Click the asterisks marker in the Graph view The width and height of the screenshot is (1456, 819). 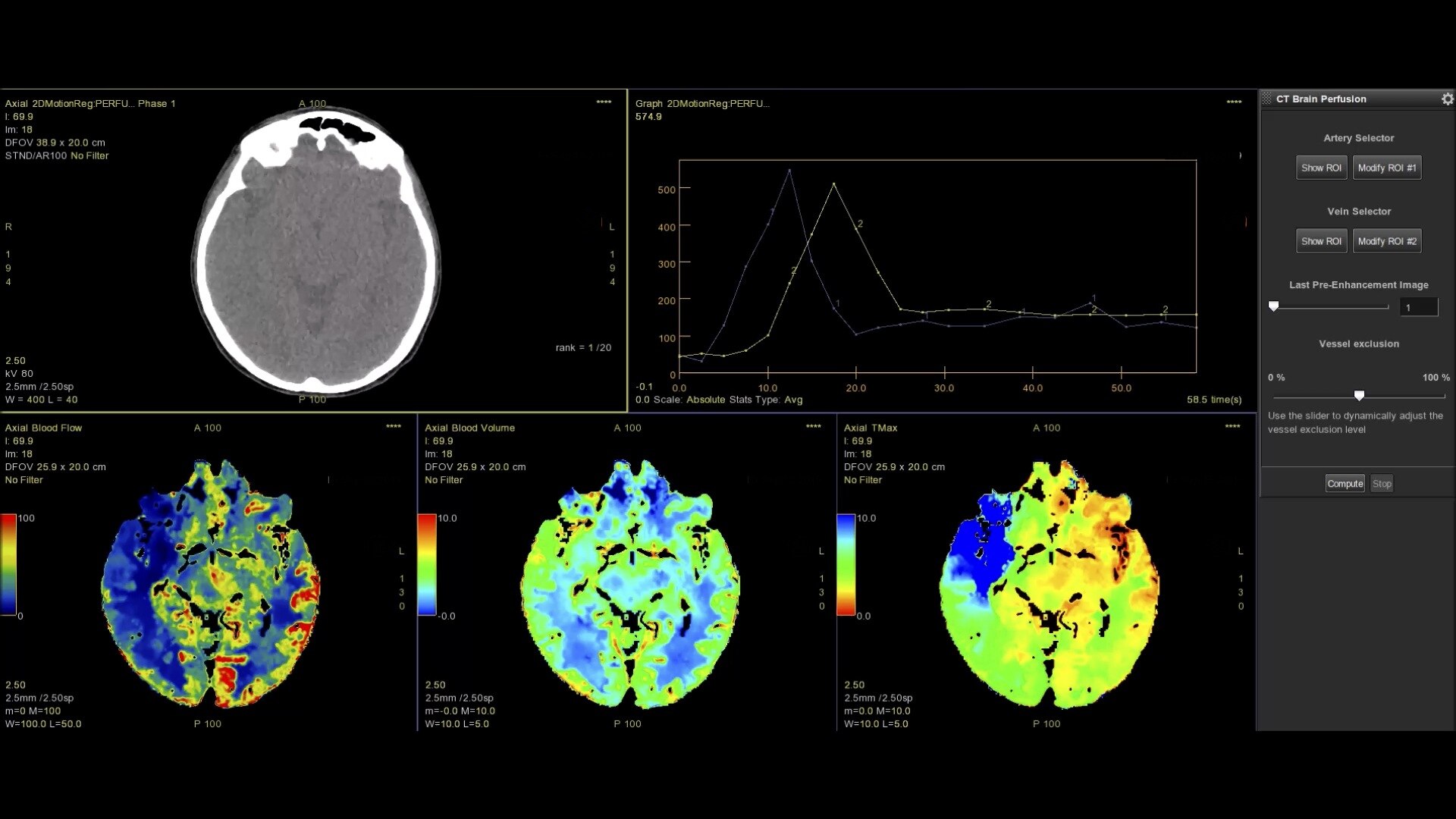coord(1234,102)
